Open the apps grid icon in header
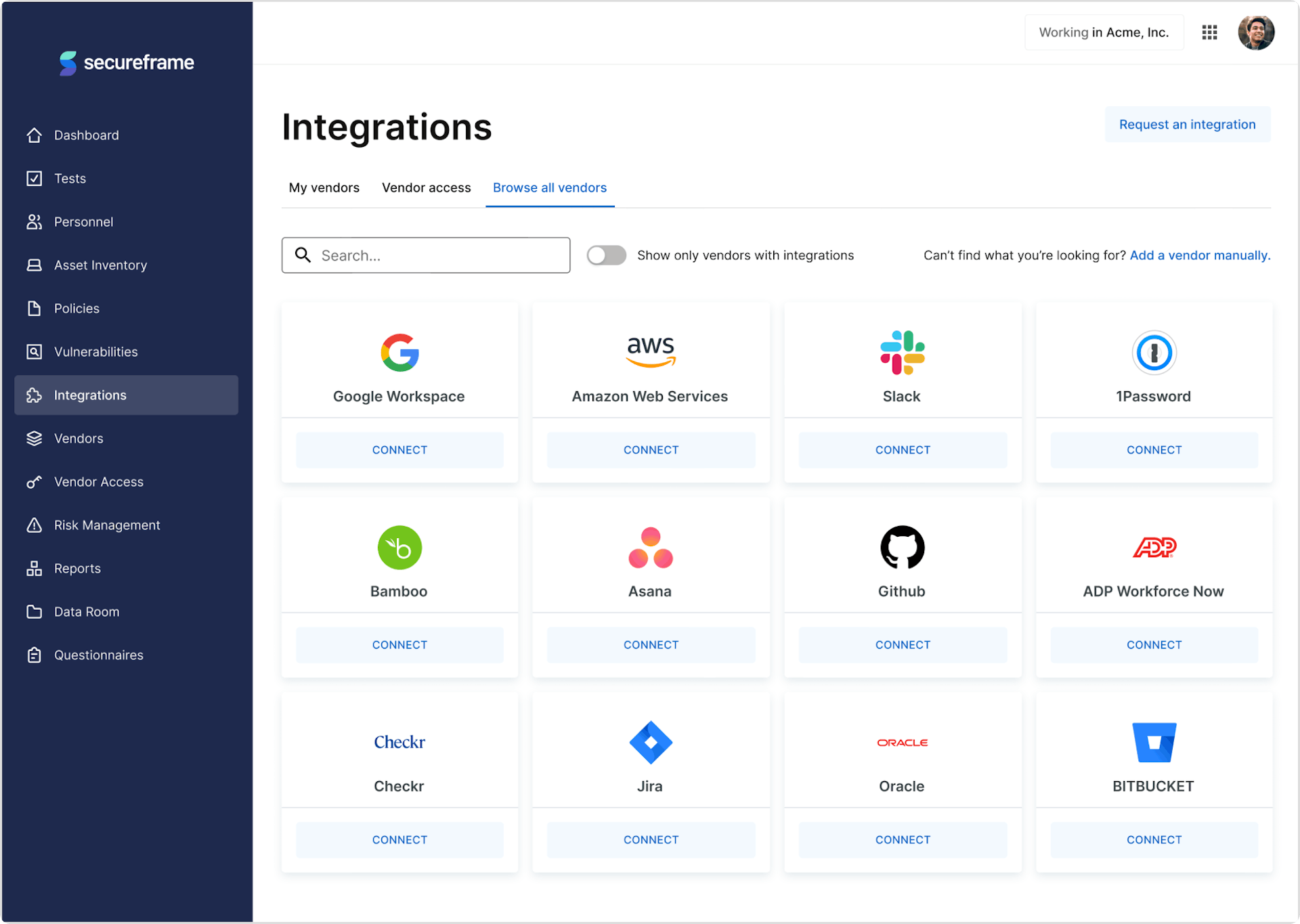 pyautogui.click(x=1209, y=32)
